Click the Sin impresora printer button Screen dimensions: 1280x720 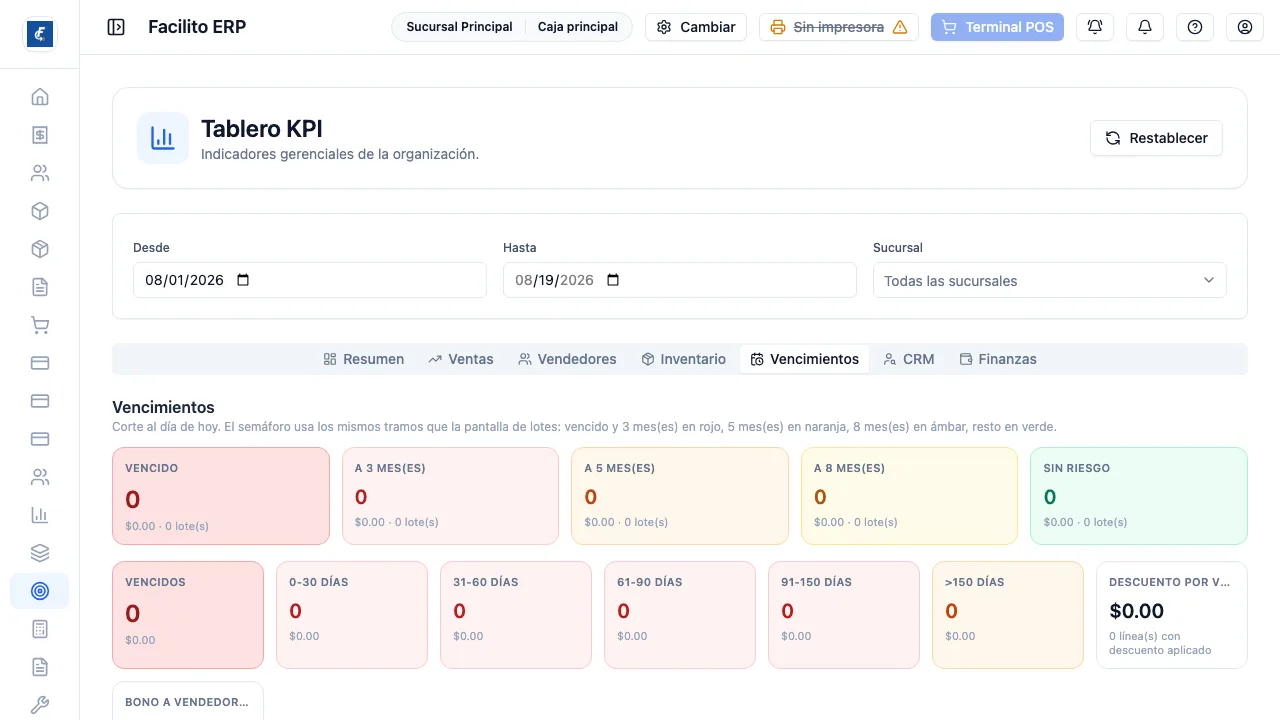839,27
